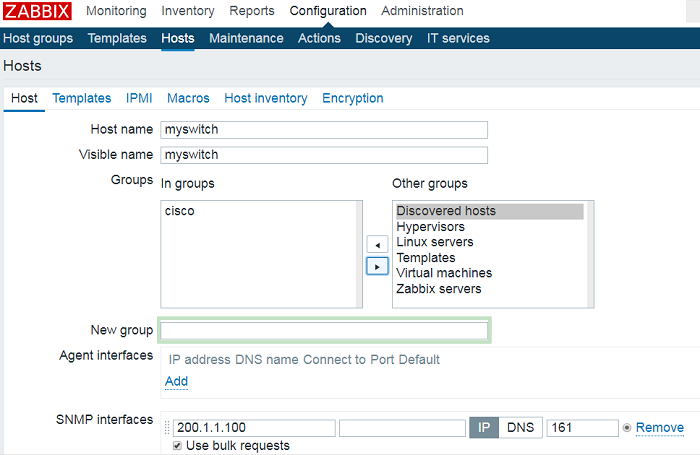Select Zabbix servers in Other groups

coord(439,289)
